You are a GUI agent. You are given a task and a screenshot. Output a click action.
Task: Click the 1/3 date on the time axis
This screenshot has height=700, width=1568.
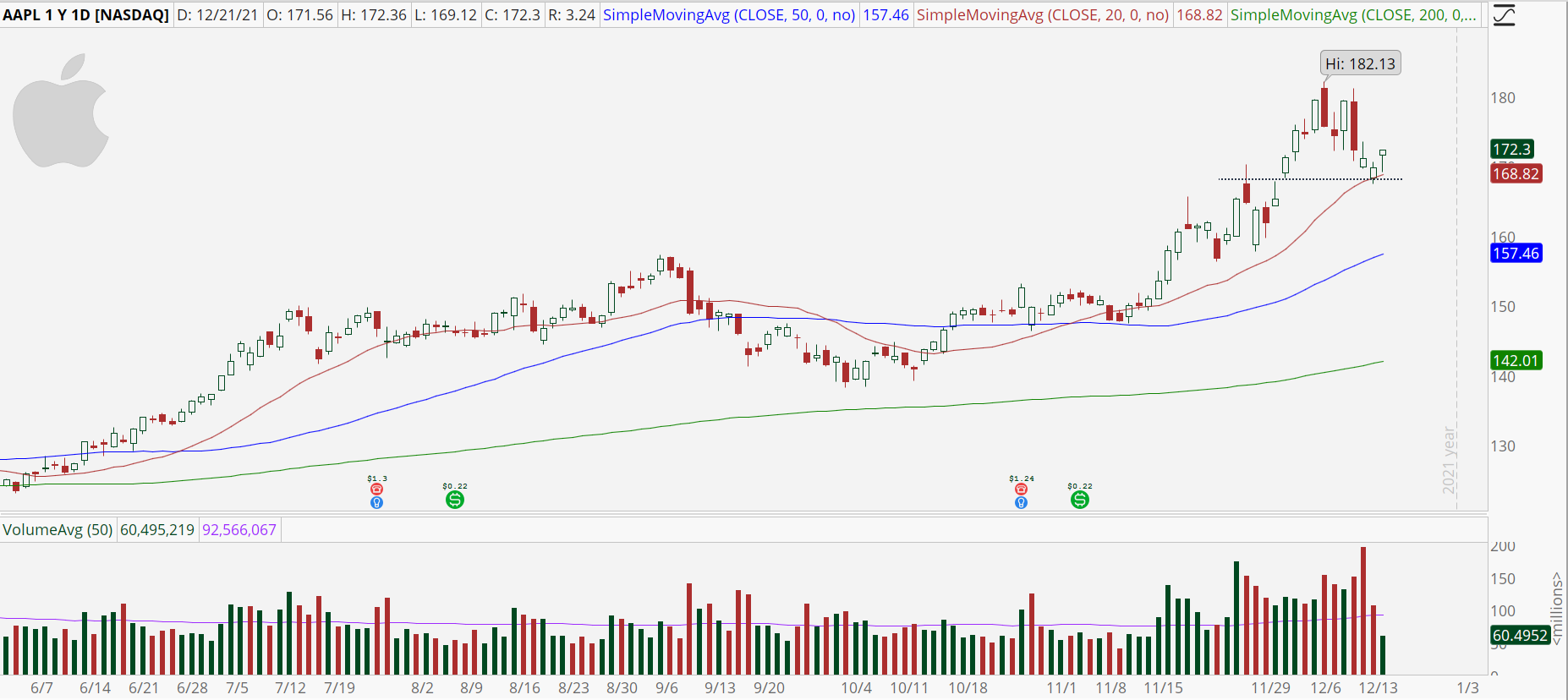[x=1468, y=688]
